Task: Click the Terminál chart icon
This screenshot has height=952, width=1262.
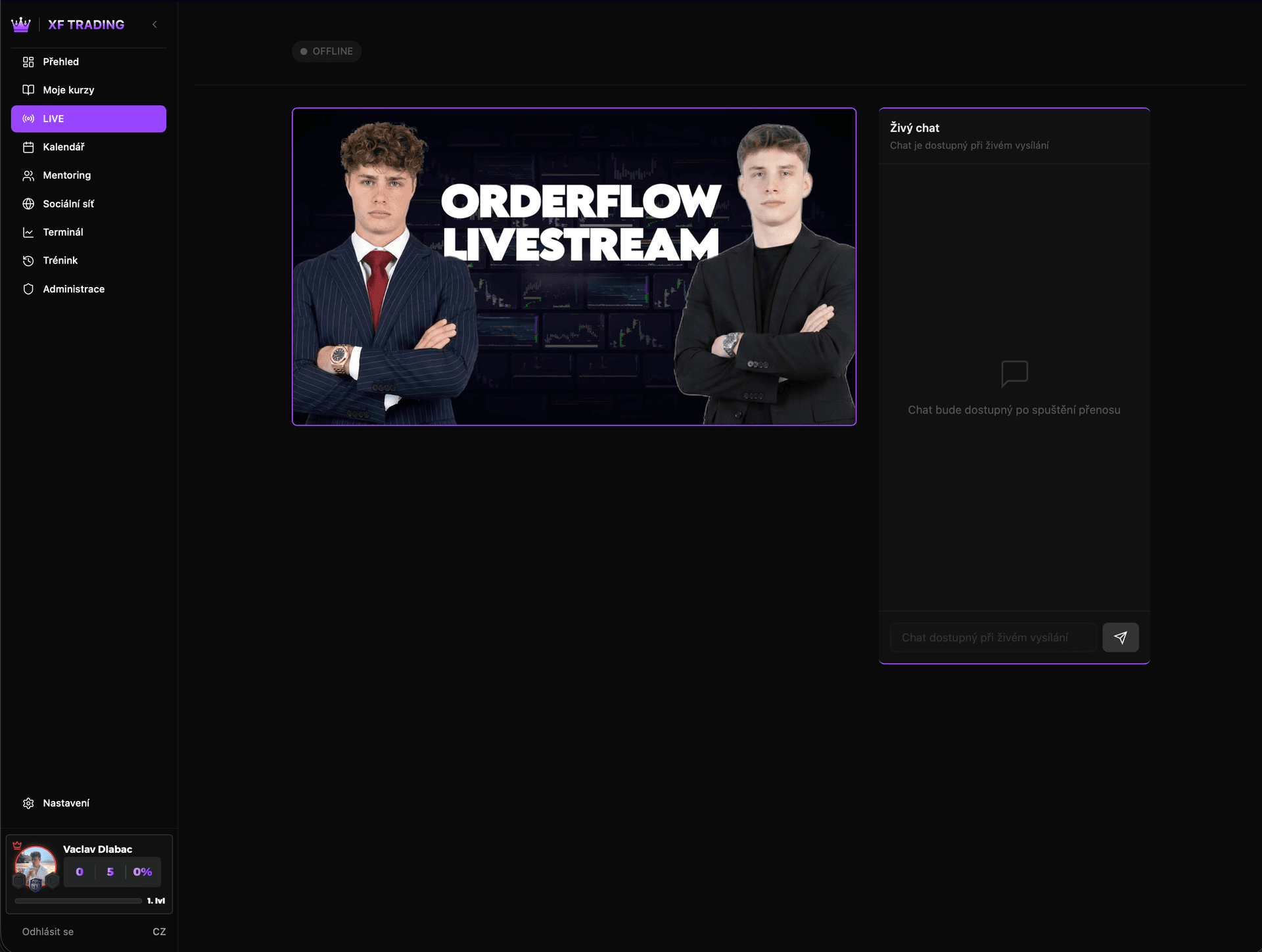Action: [28, 232]
